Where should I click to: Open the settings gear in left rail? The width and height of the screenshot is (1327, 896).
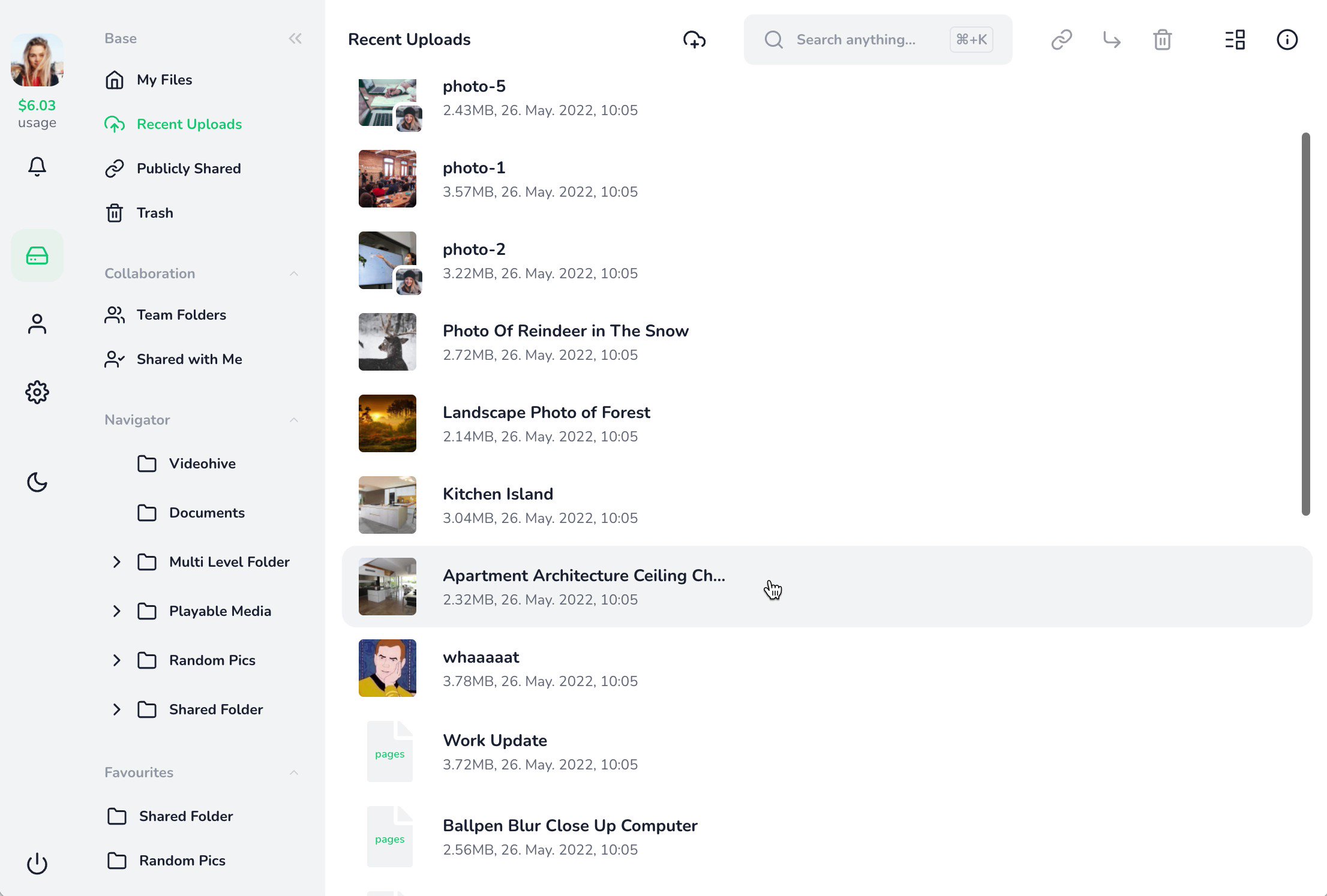tap(37, 392)
